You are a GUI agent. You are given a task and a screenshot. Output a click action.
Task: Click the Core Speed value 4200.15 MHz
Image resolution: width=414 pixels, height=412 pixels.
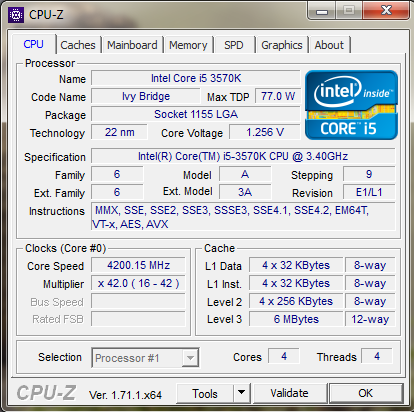[x=138, y=265]
